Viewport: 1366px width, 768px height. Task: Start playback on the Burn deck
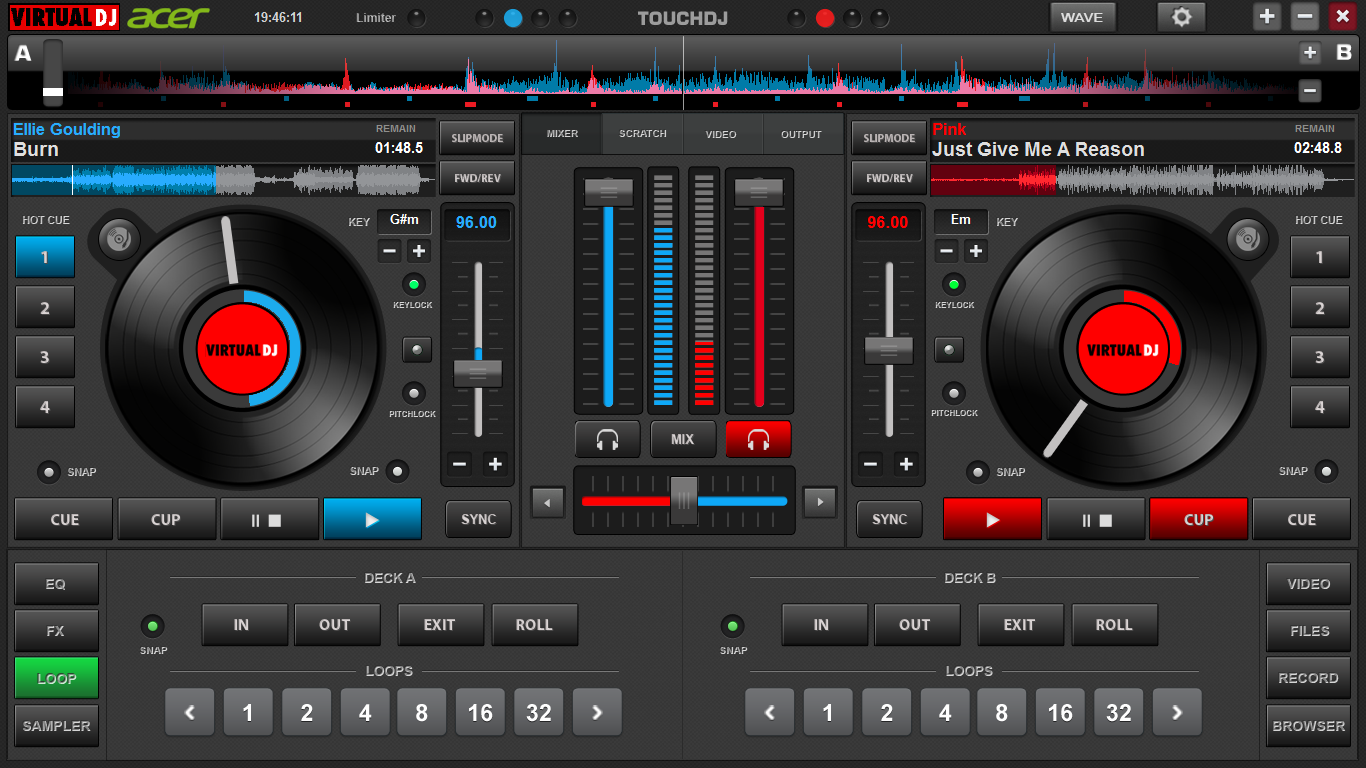pos(372,519)
